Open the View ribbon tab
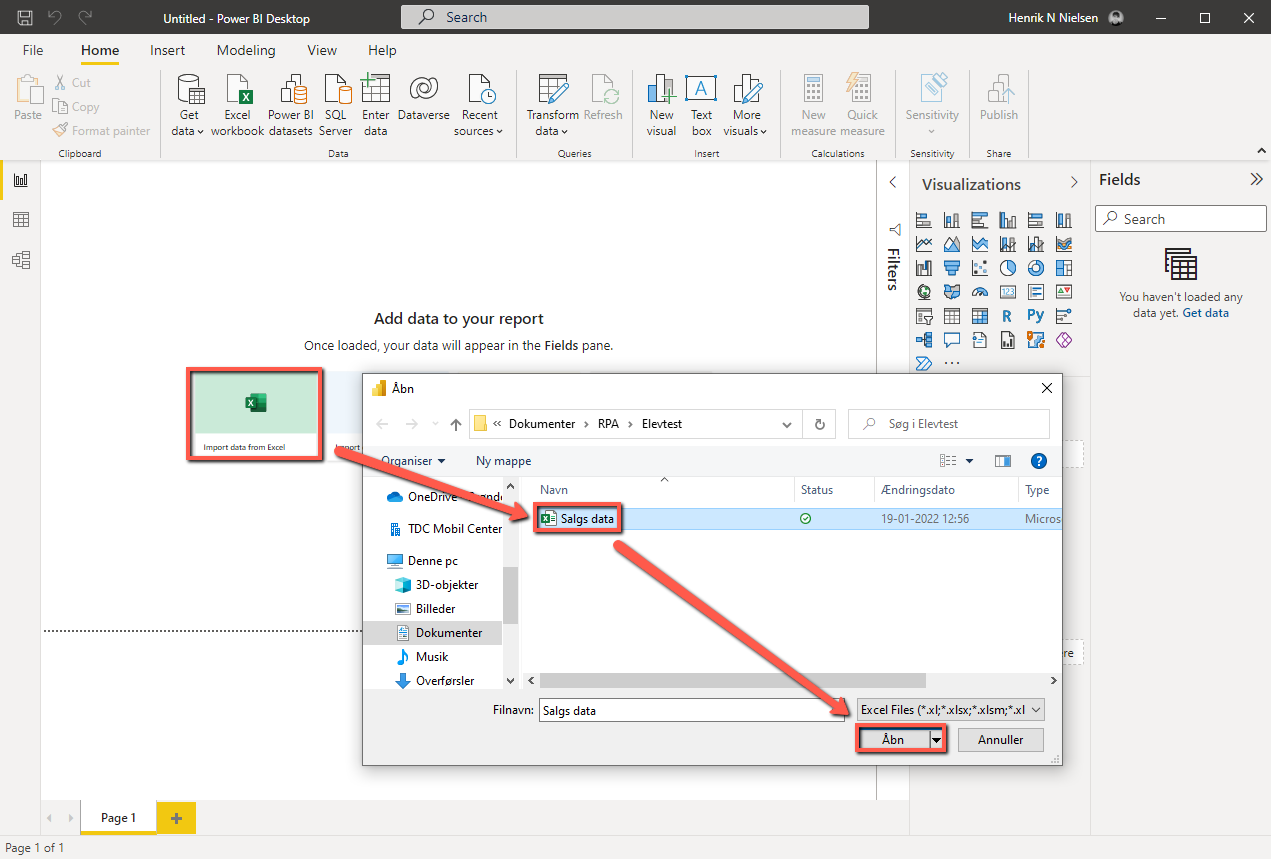Screen dimensions: 1271x859 tap(322, 50)
